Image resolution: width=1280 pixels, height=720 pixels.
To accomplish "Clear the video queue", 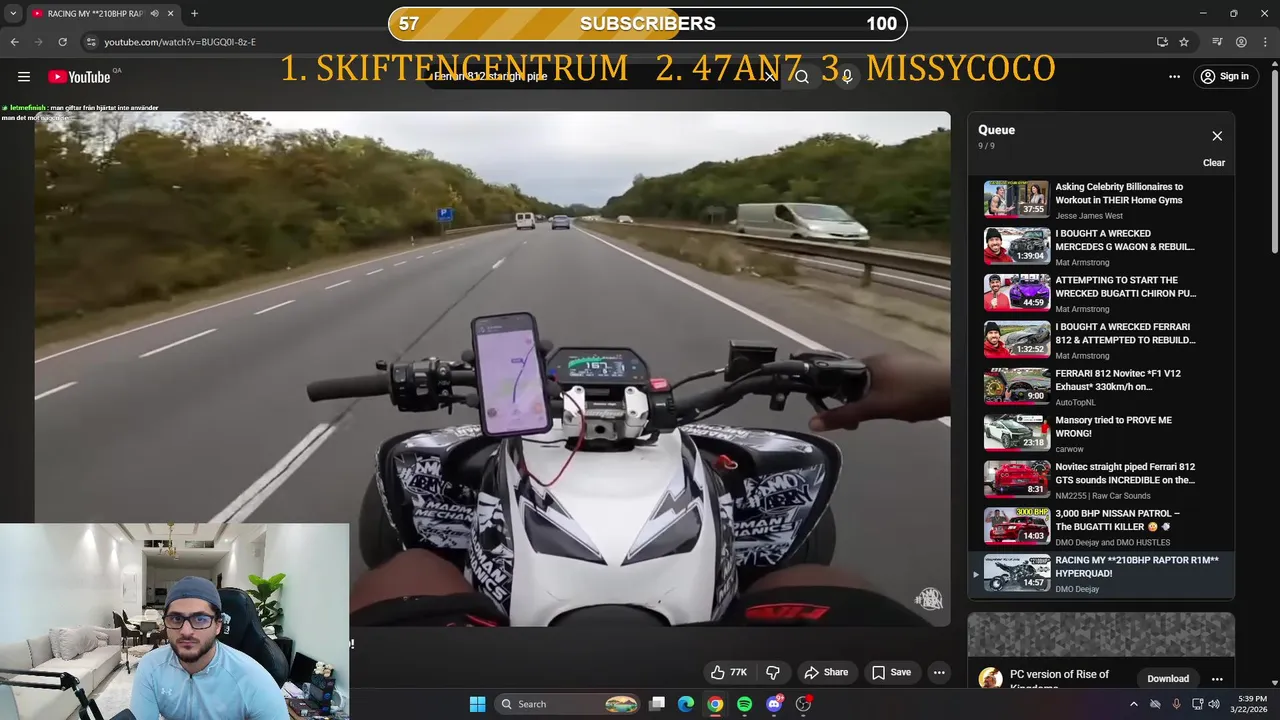I will click(x=1214, y=163).
